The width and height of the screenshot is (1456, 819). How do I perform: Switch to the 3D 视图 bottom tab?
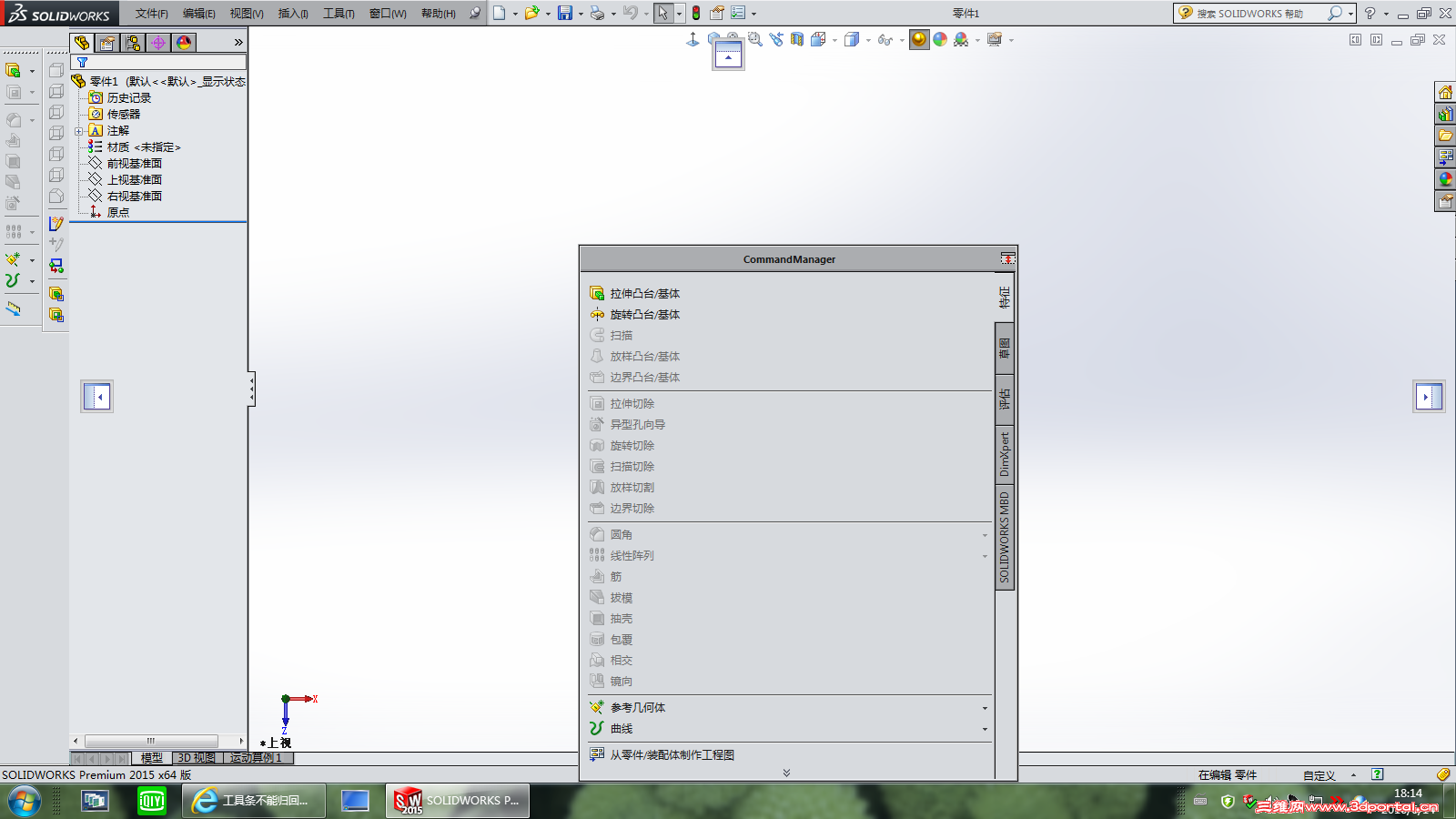pyautogui.click(x=197, y=758)
